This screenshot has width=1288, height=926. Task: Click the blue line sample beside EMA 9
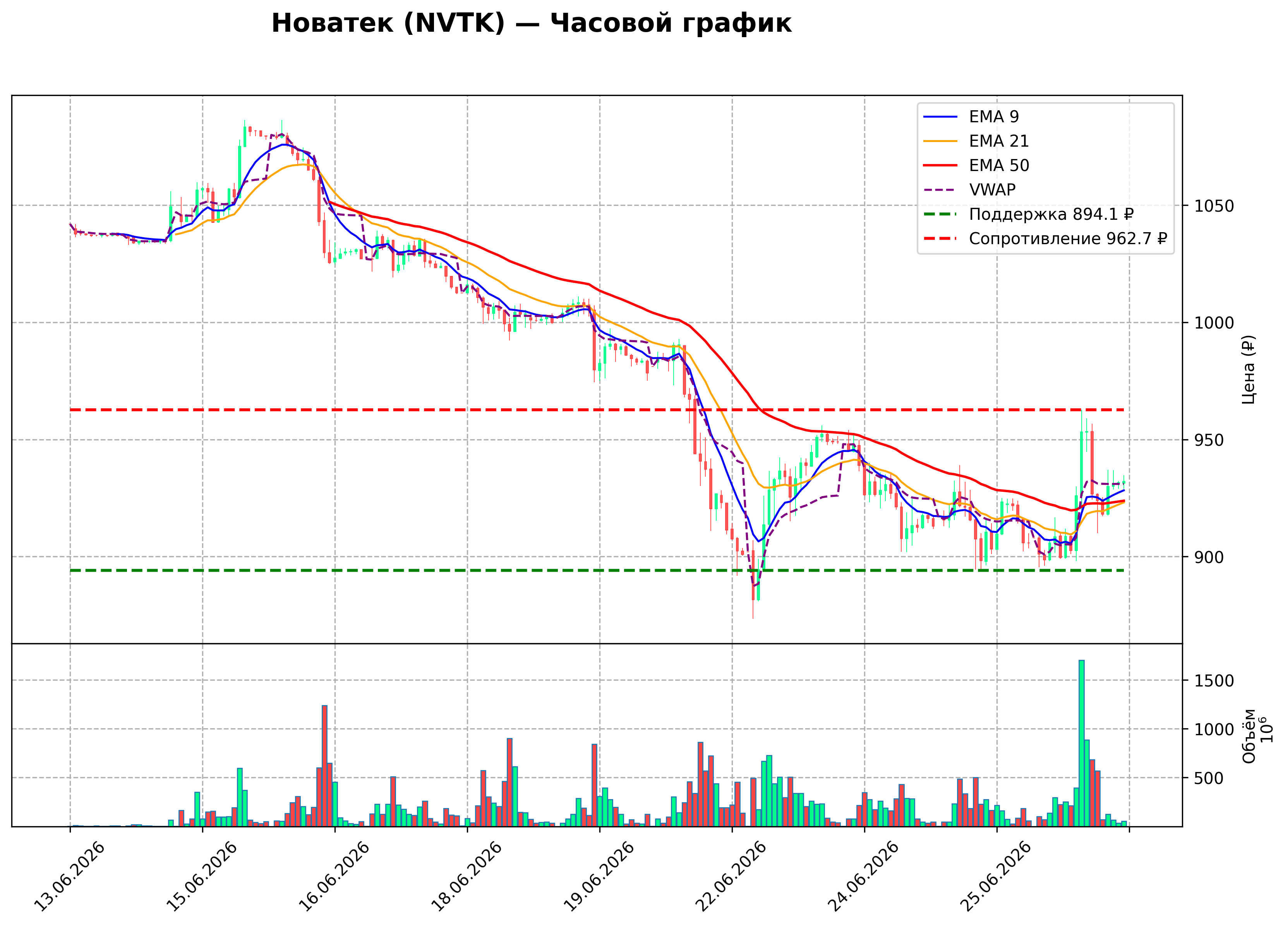pos(940,117)
